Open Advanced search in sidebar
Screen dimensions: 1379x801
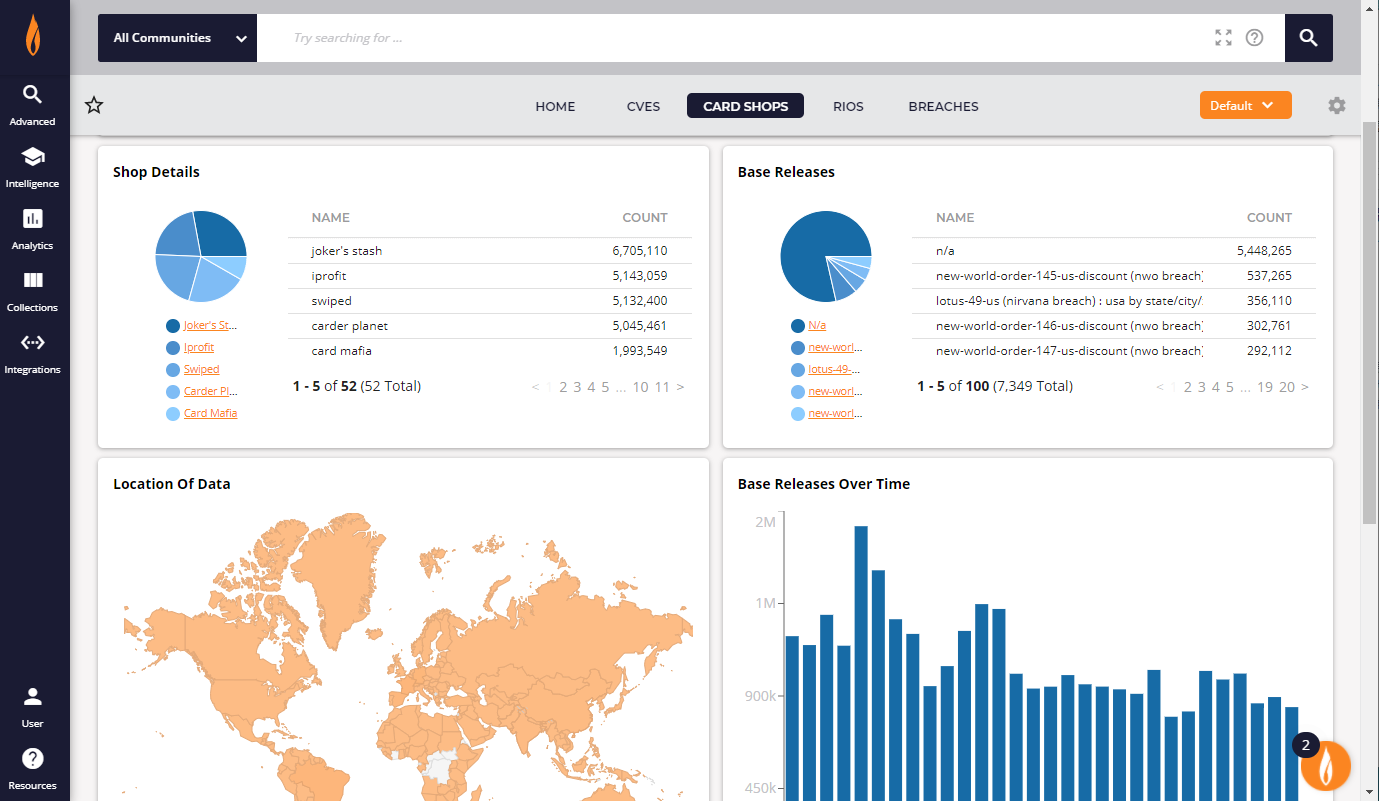[32, 104]
